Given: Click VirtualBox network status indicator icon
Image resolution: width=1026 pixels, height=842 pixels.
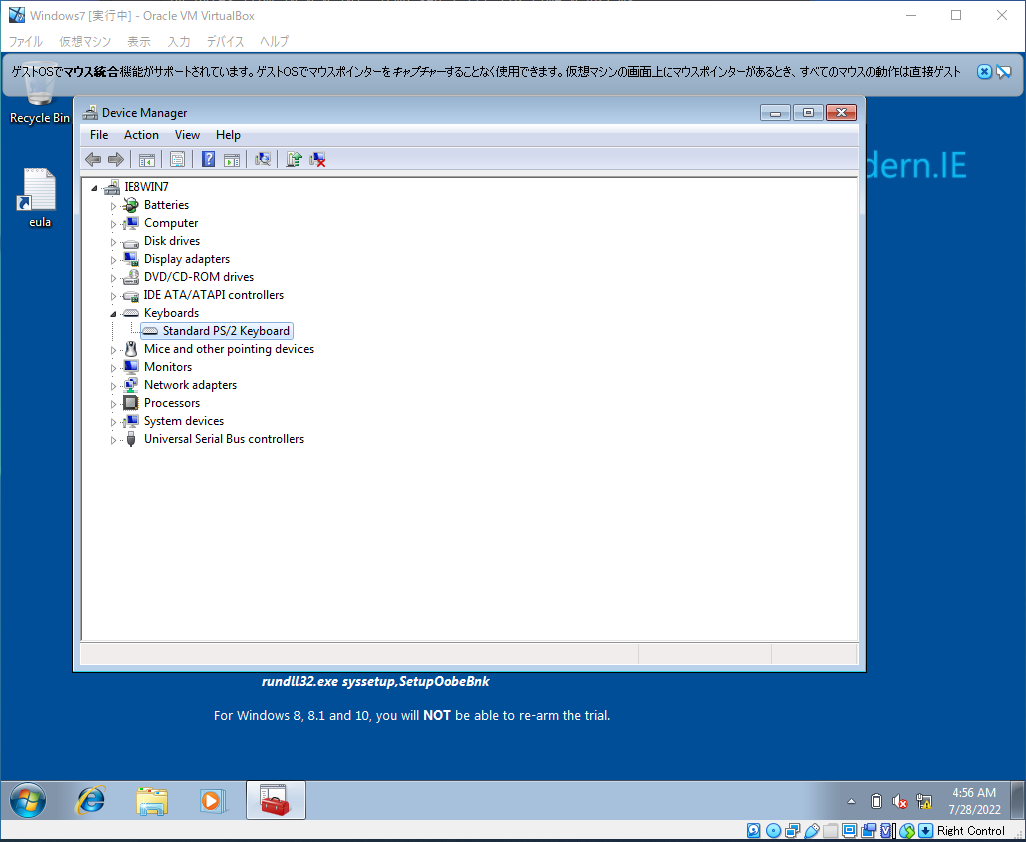Looking at the screenshot, I should pyautogui.click(x=792, y=831).
